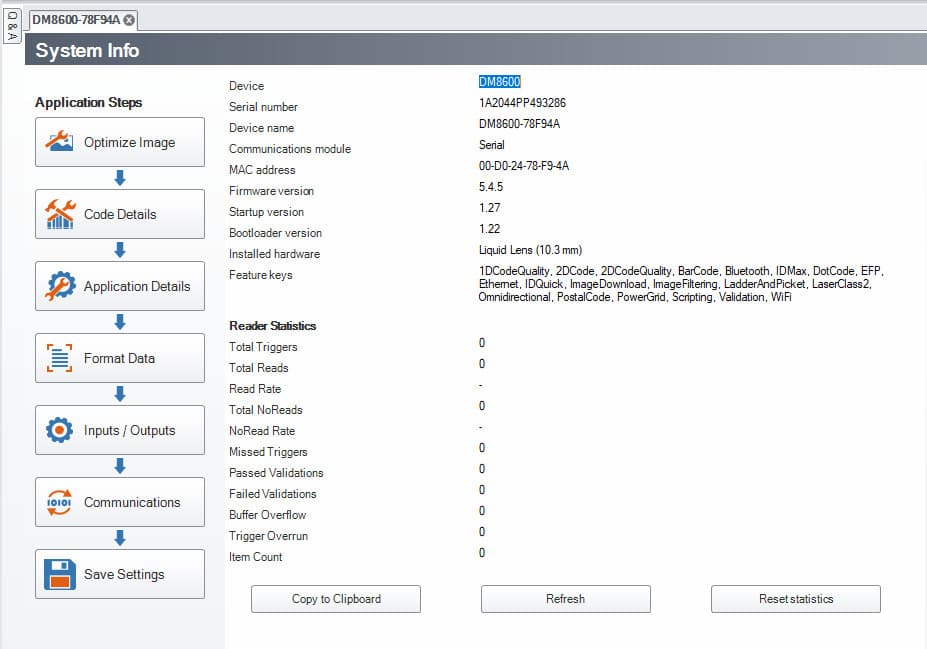This screenshot has height=649, width=927.
Task: Click the serial number 1A2044PP493286
Action: [x=523, y=103]
